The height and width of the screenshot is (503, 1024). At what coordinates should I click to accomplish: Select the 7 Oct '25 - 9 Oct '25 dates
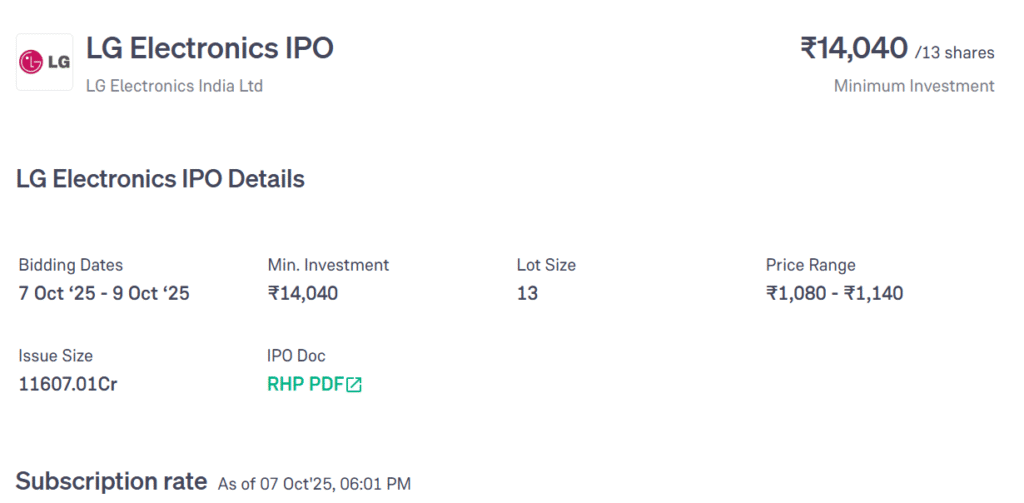click(104, 294)
